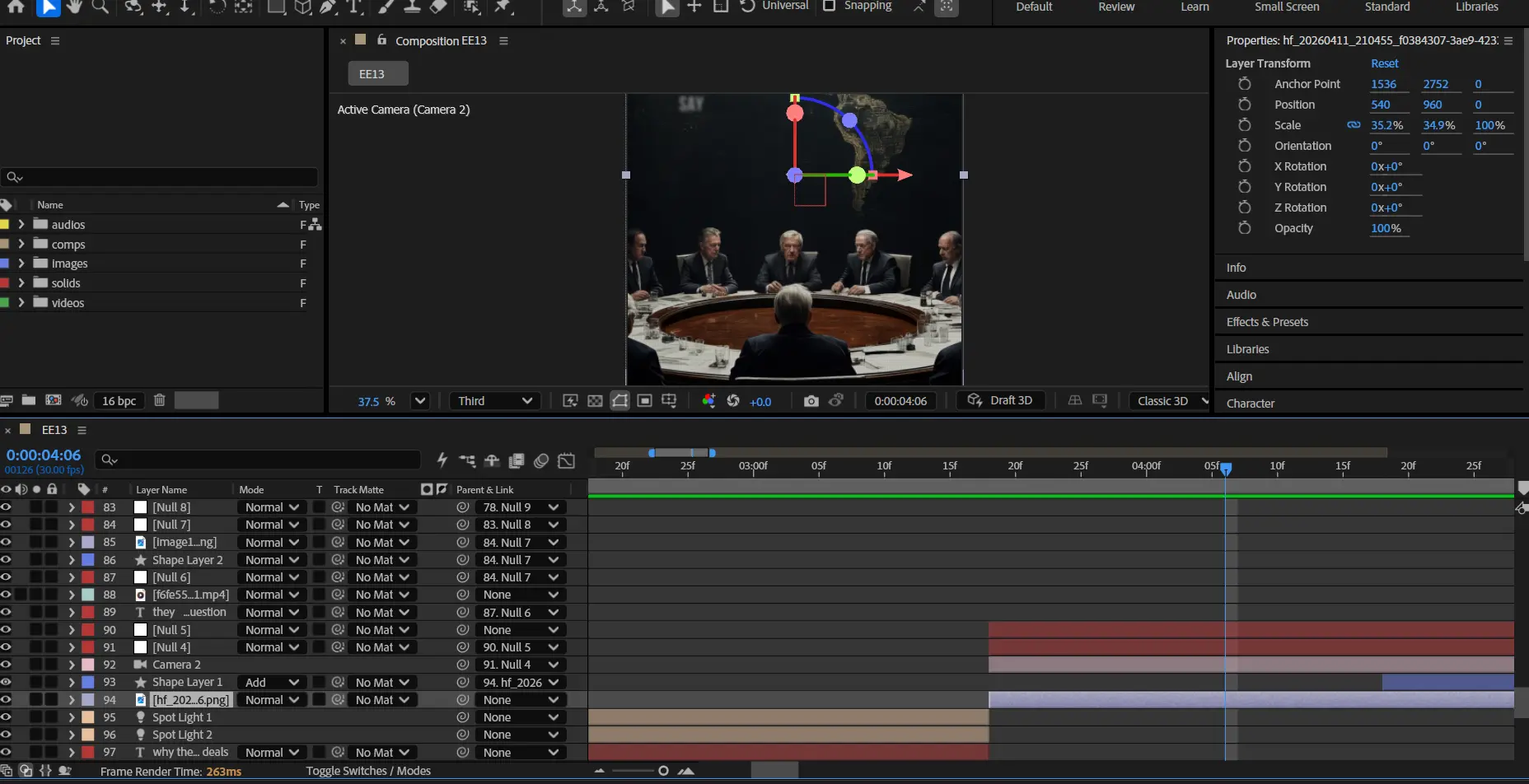
Task: Click the Draft 3D button
Action: pyautogui.click(x=1001, y=400)
